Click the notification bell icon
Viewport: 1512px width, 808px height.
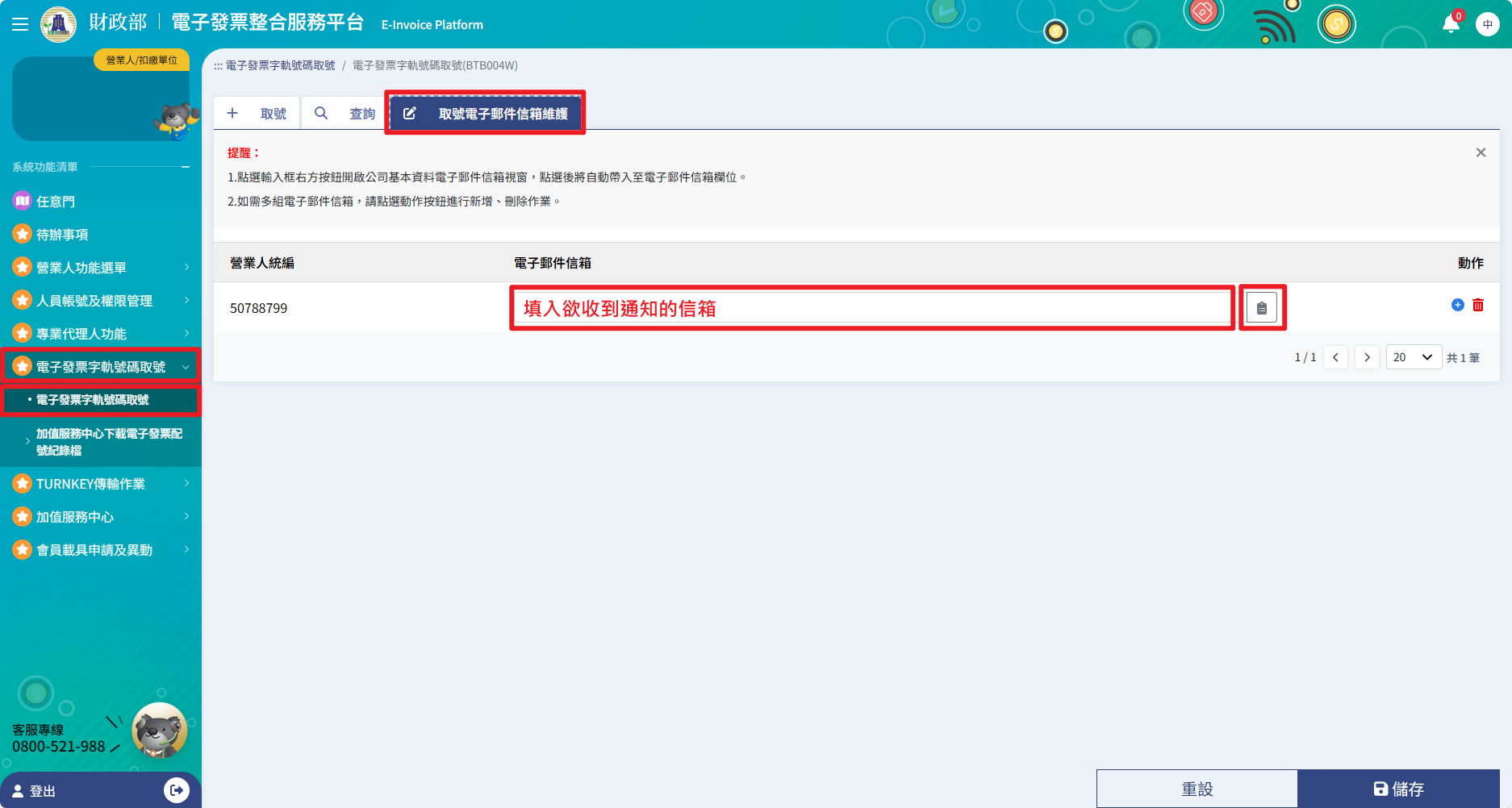pyautogui.click(x=1450, y=24)
